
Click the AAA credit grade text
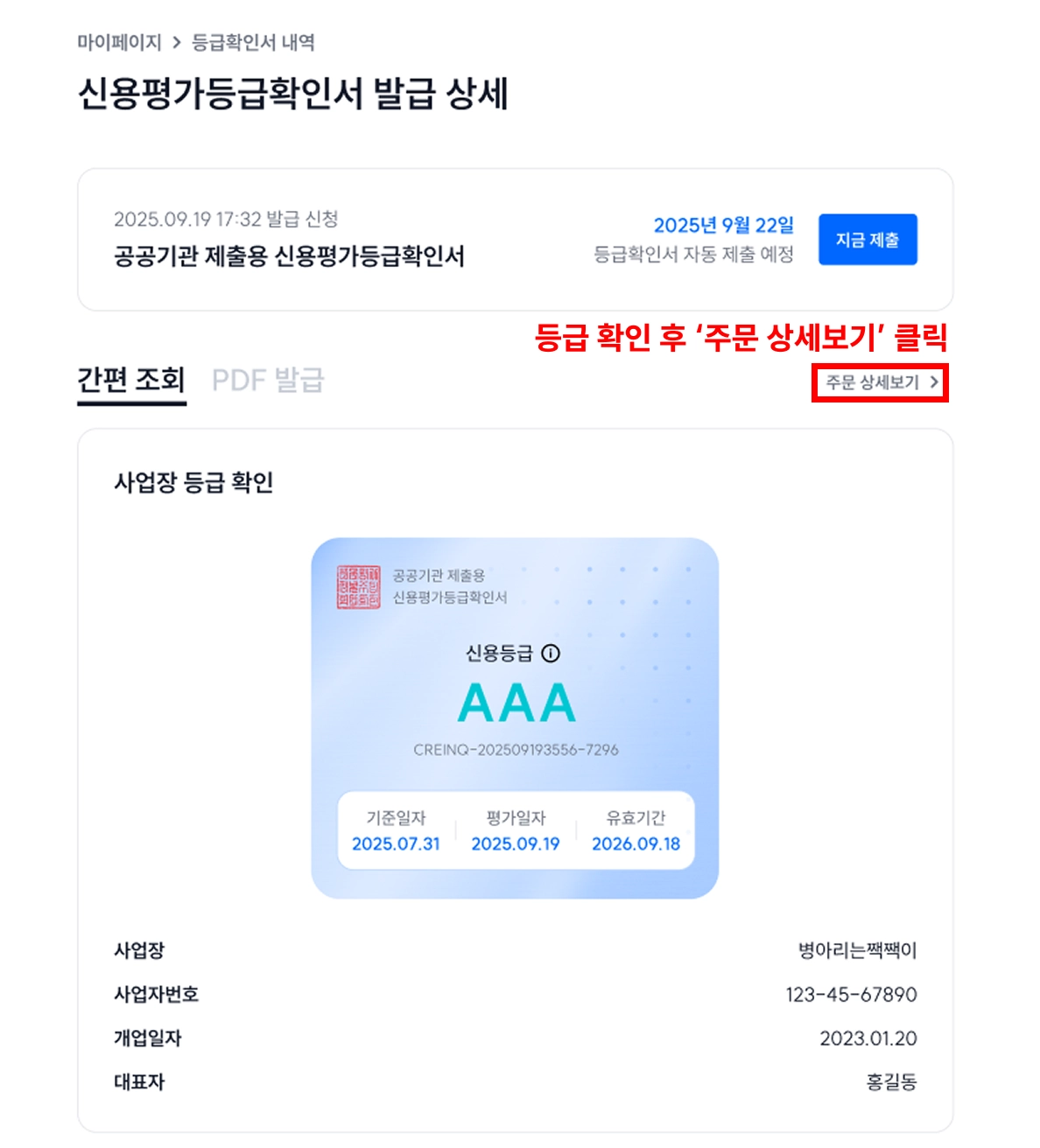[x=516, y=703]
